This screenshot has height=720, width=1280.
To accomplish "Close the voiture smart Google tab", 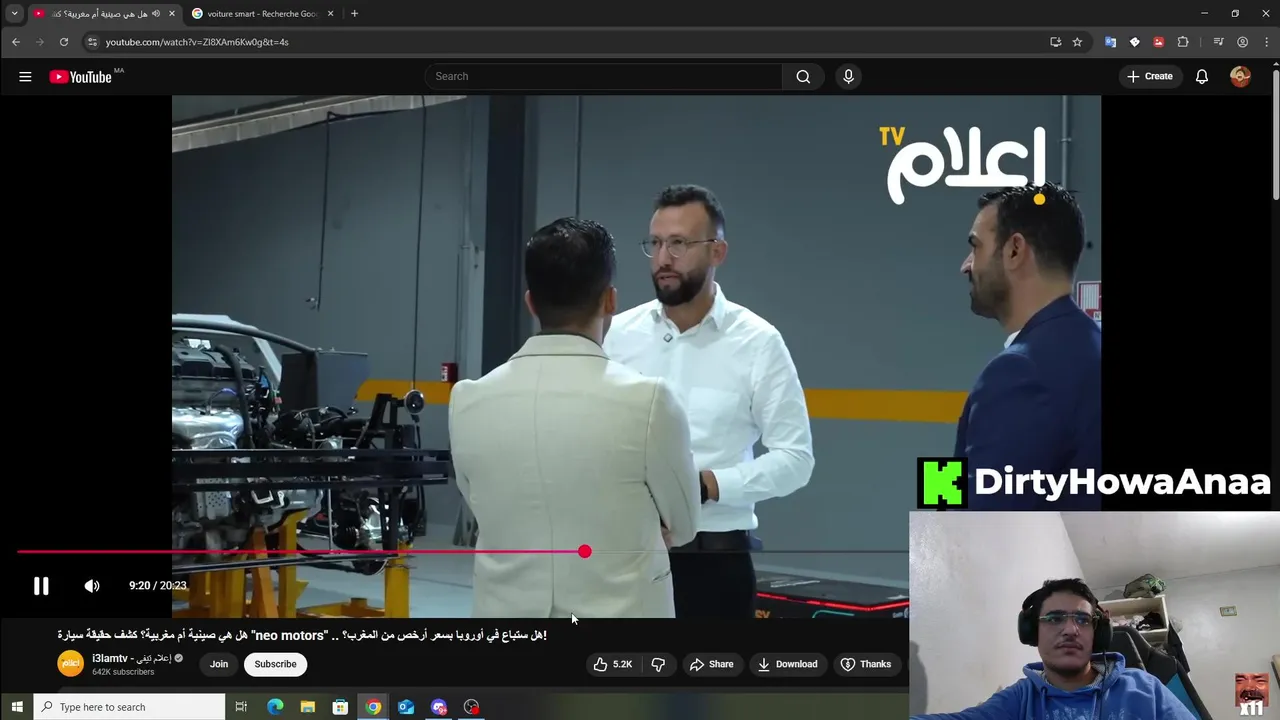I will point(330,14).
